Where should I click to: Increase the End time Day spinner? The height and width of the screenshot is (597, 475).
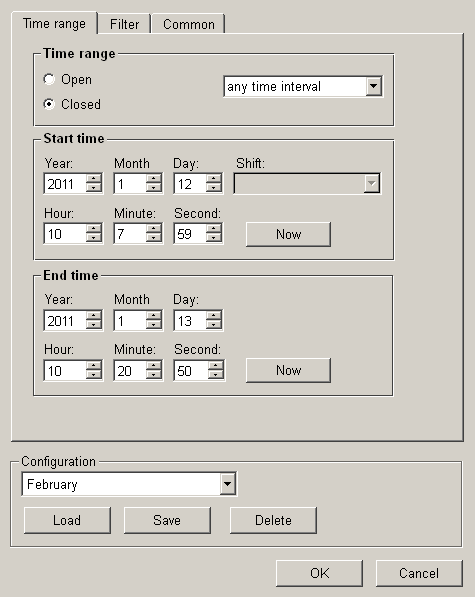click(214, 315)
